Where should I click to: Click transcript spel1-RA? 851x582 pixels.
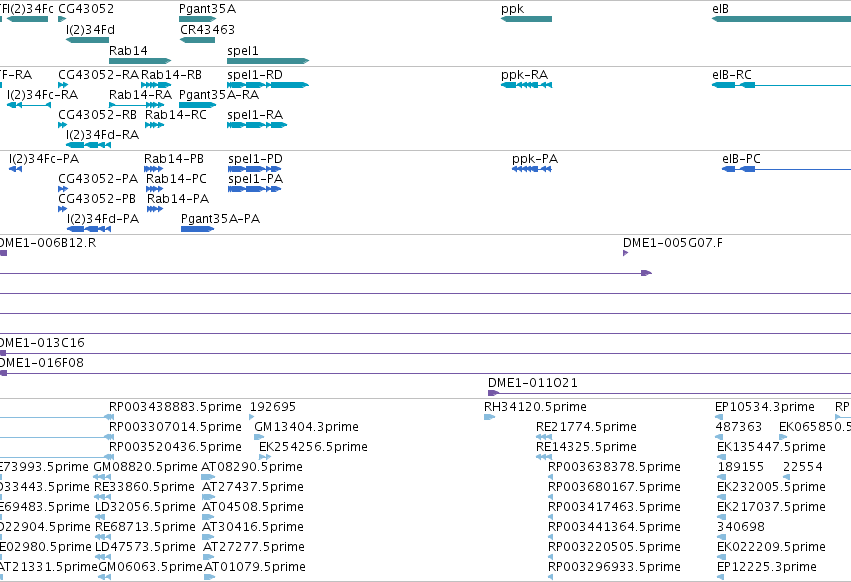[257, 125]
